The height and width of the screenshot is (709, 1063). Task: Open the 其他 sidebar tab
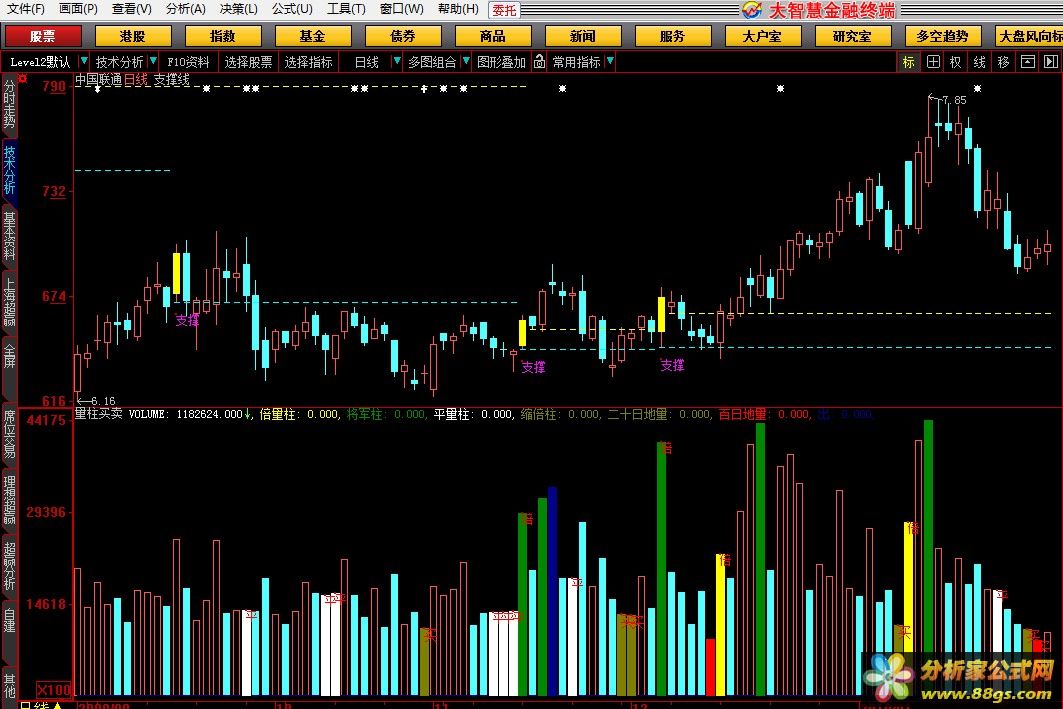9,685
